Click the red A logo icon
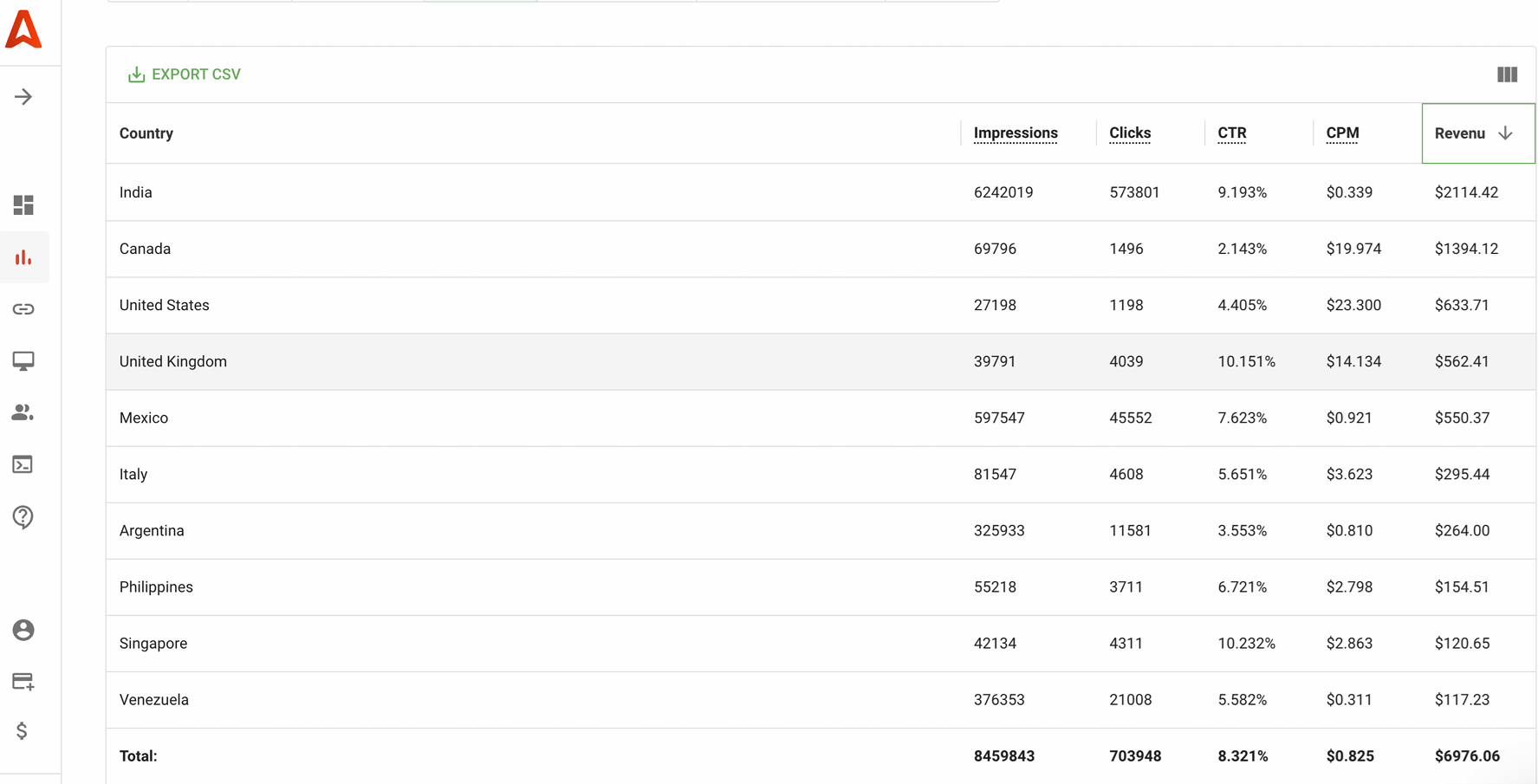This screenshot has width=1538, height=784. point(23,29)
